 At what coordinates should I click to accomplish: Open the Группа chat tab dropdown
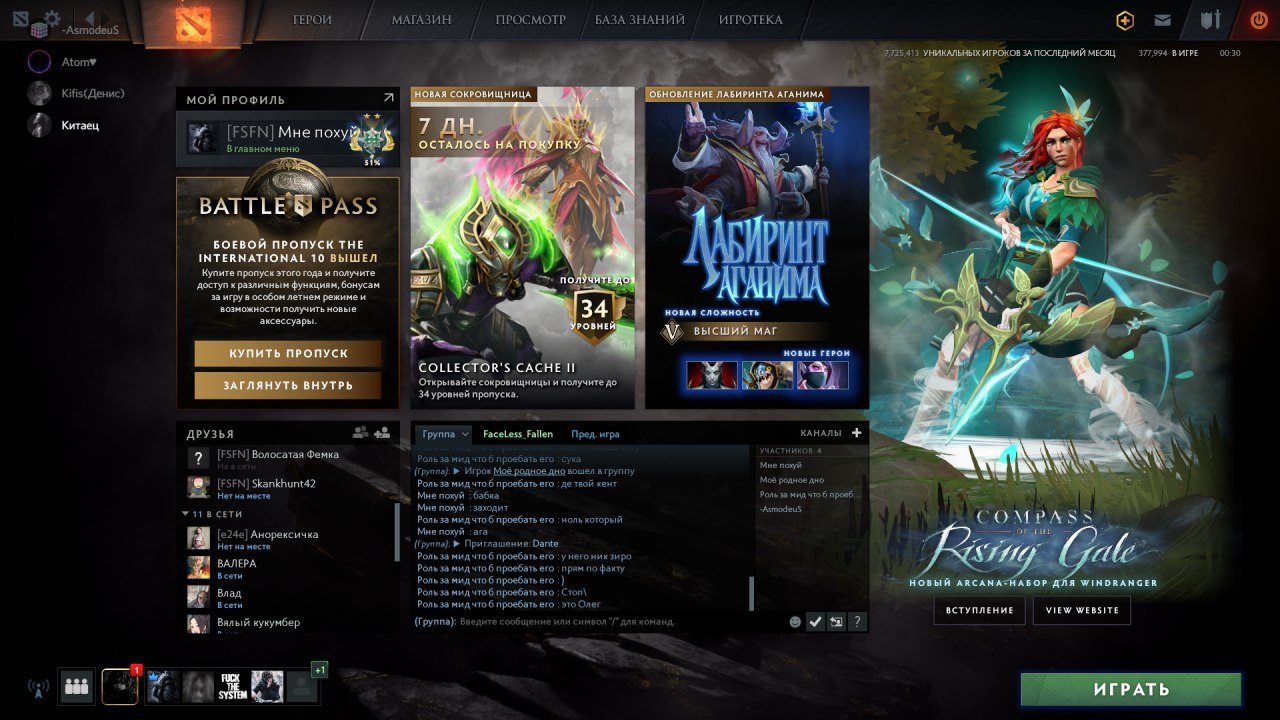click(x=444, y=434)
